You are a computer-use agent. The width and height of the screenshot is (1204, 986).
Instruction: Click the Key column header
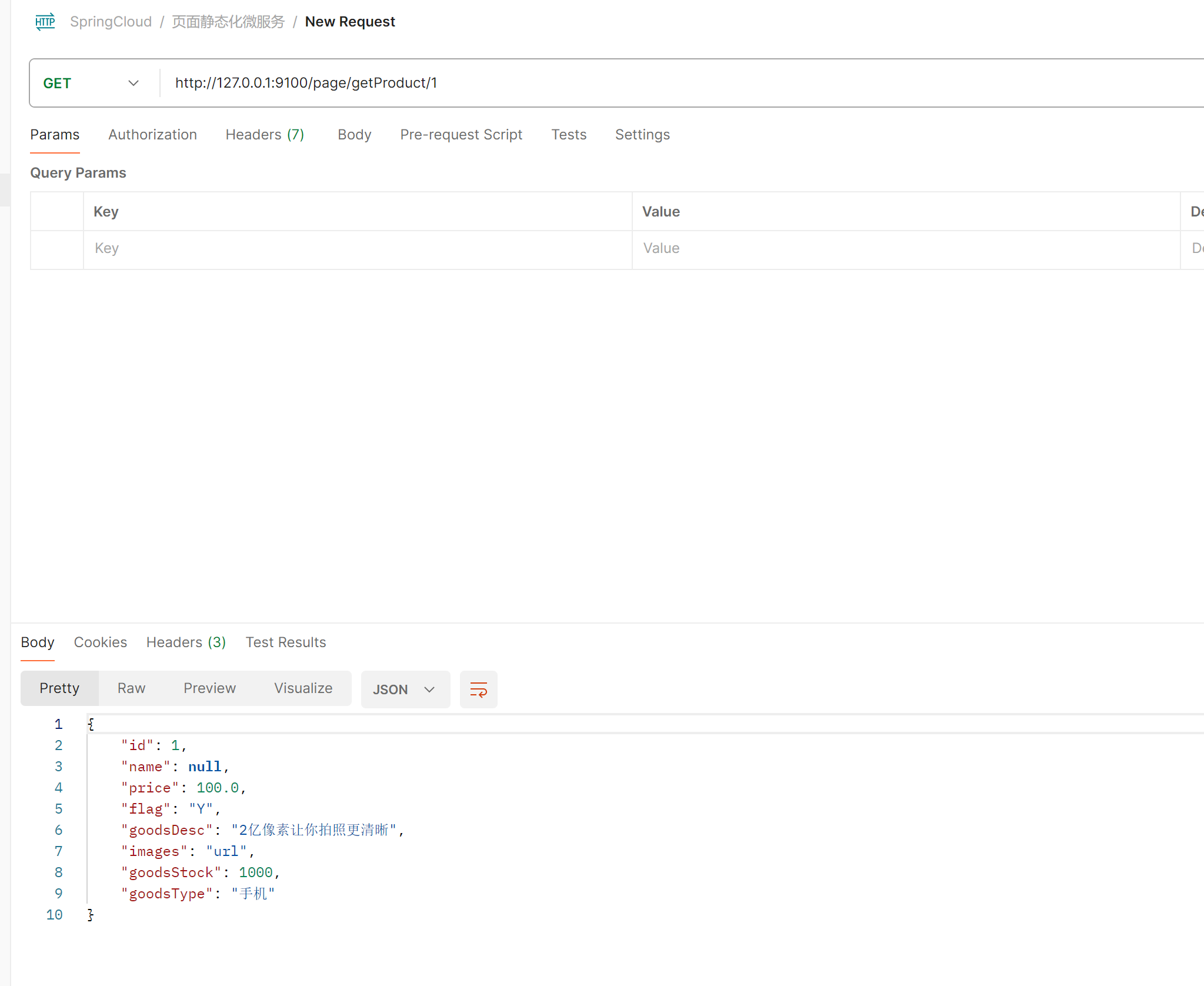point(358,212)
